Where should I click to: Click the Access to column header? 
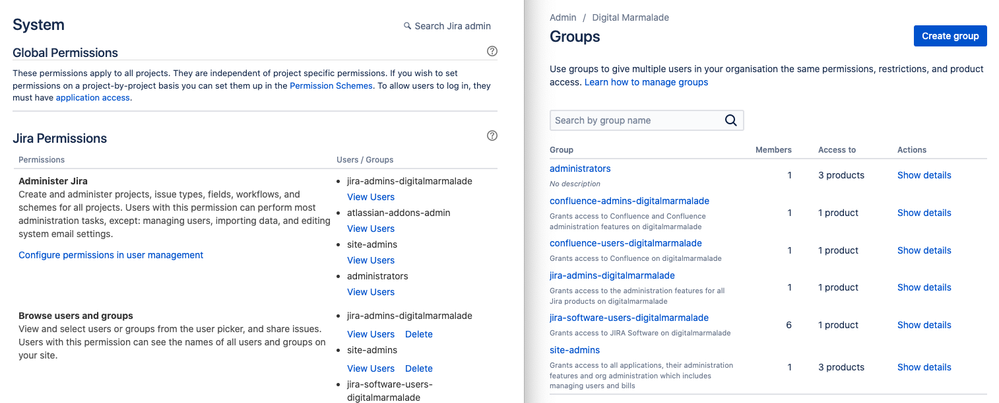(x=837, y=150)
